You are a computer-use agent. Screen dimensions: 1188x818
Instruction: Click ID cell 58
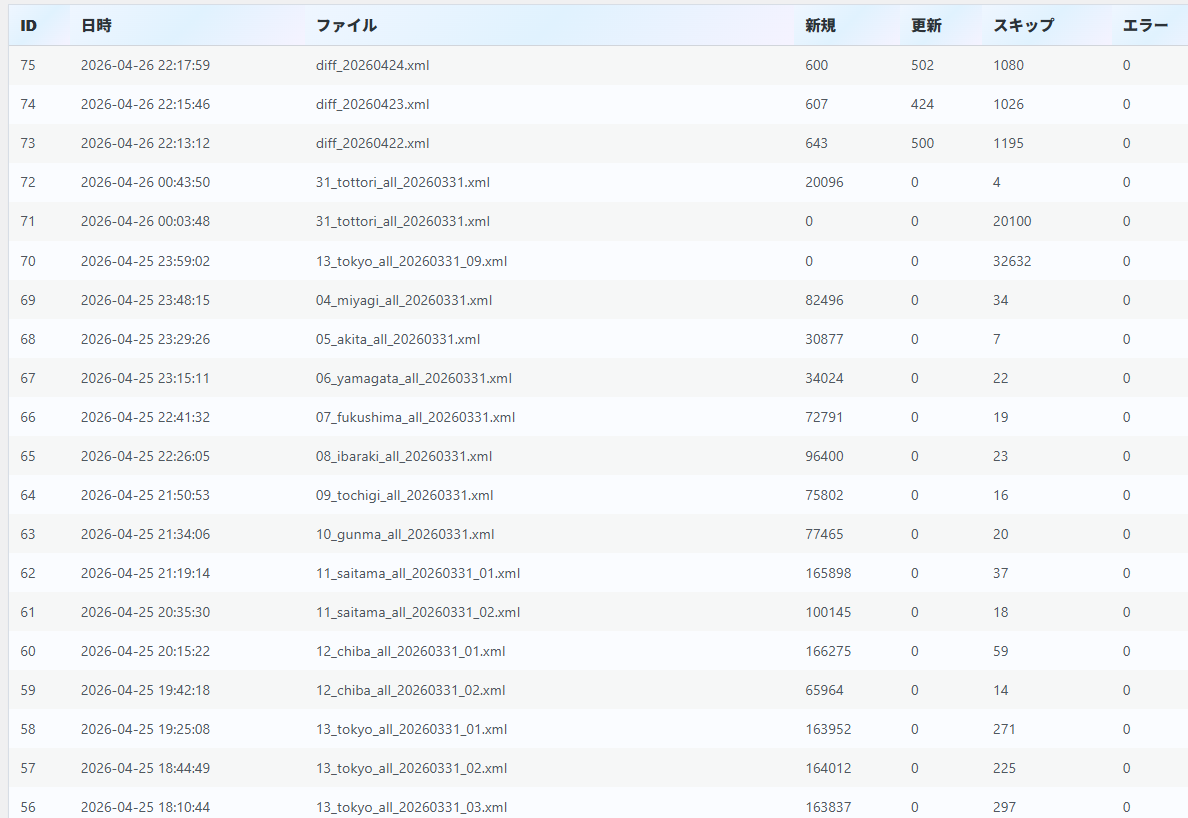[28, 729]
